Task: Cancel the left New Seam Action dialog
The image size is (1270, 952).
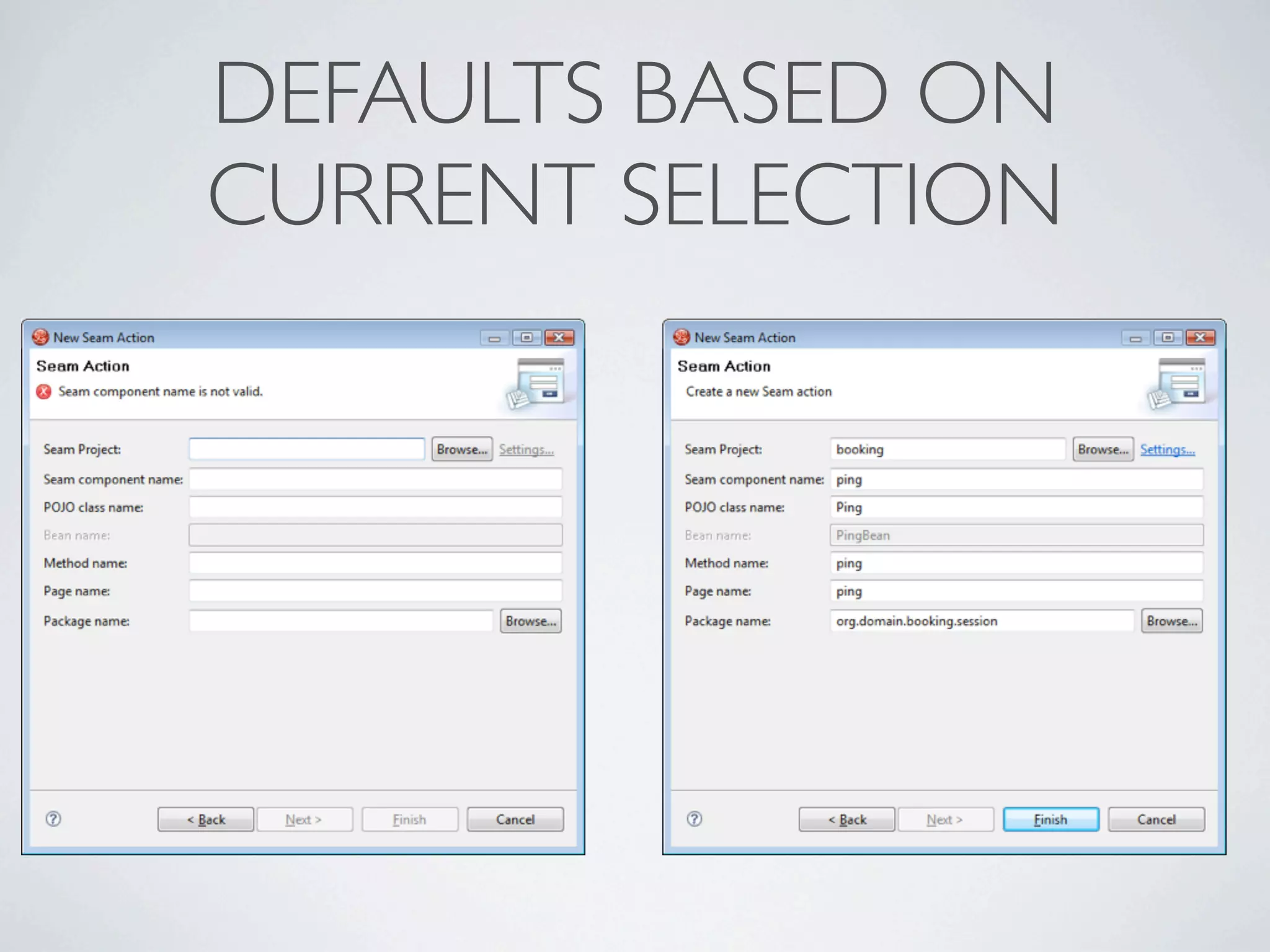Action: (515, 819)
